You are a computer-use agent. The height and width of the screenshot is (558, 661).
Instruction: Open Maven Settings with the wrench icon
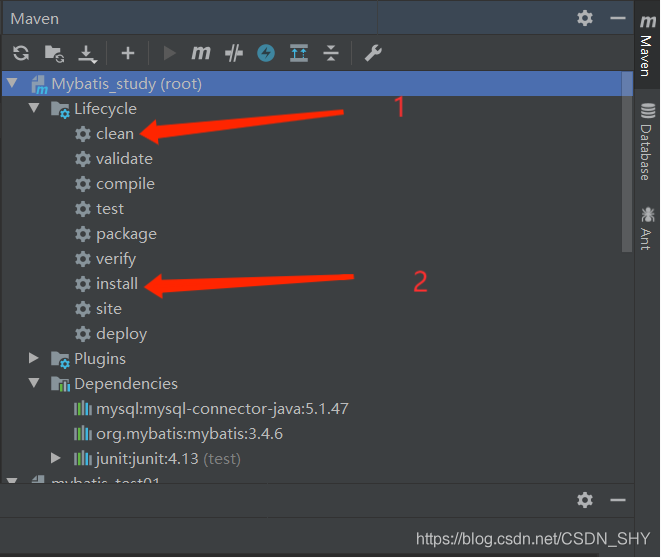(373, 53)
